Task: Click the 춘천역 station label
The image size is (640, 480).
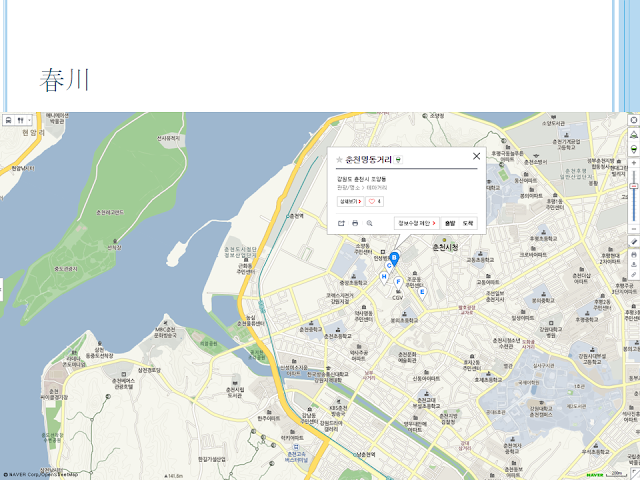Action: coord(295,216)
